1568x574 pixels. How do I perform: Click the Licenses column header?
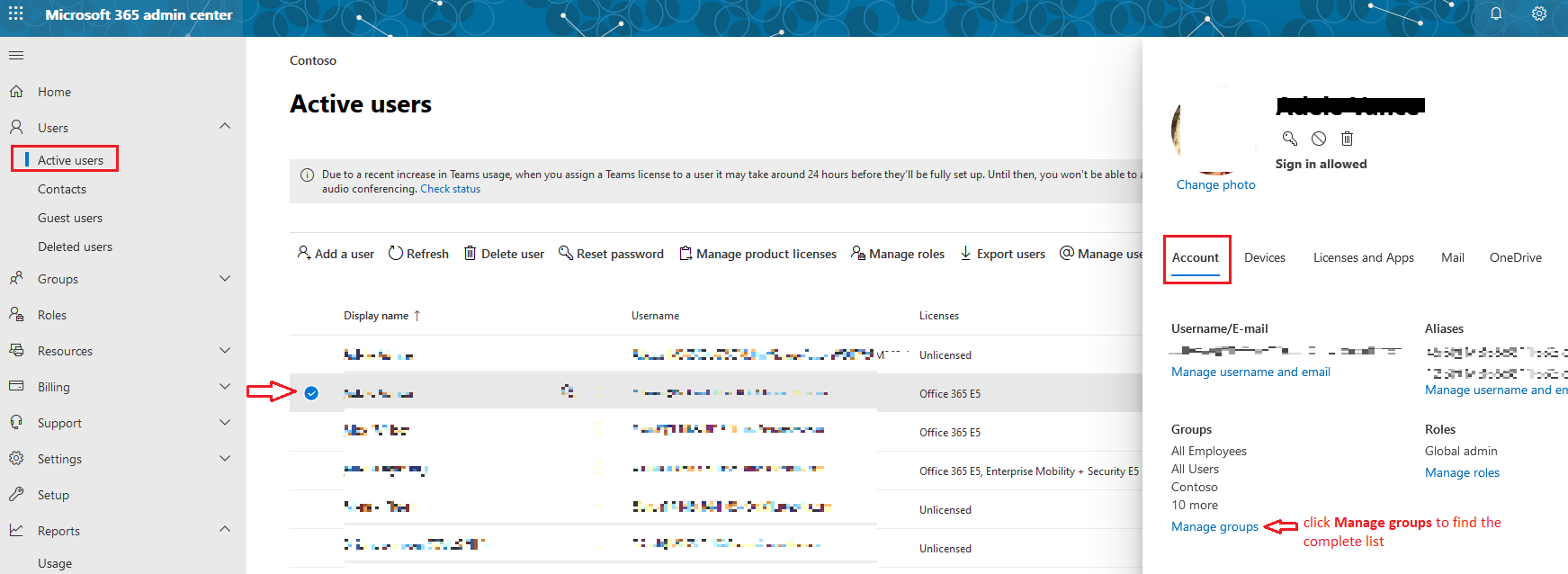tap(939, 316)
